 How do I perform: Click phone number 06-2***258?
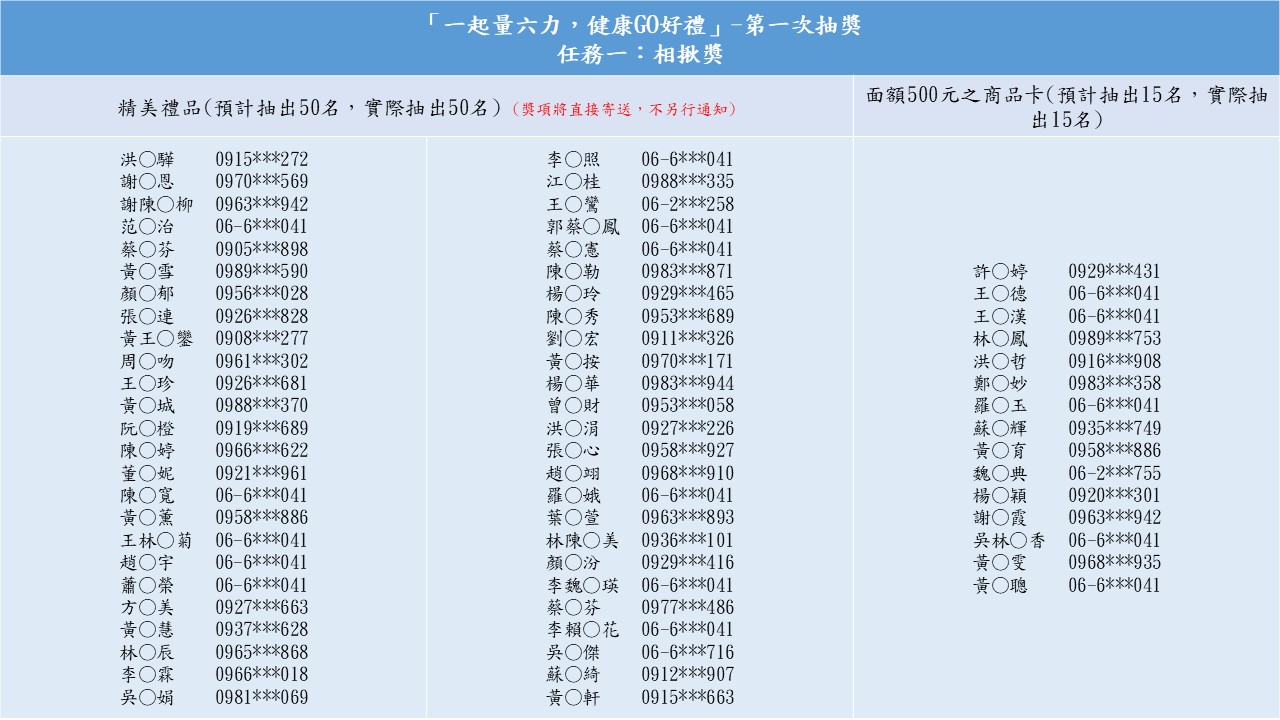pos(687,204)
